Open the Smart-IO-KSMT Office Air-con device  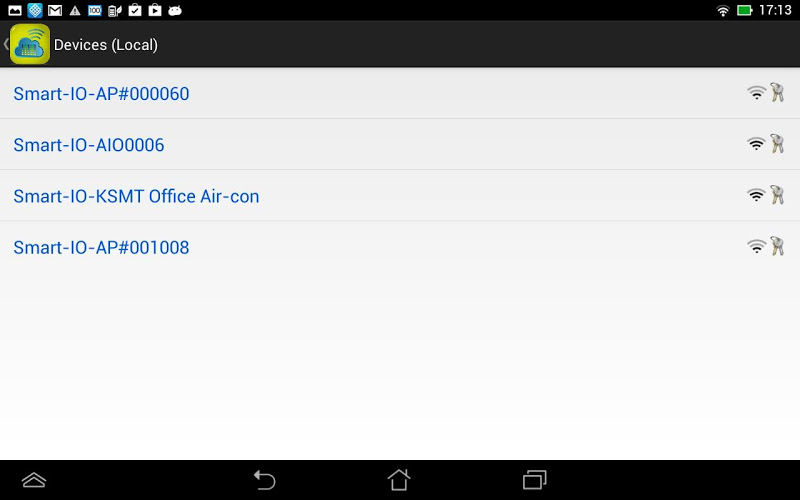click(400, 195)
